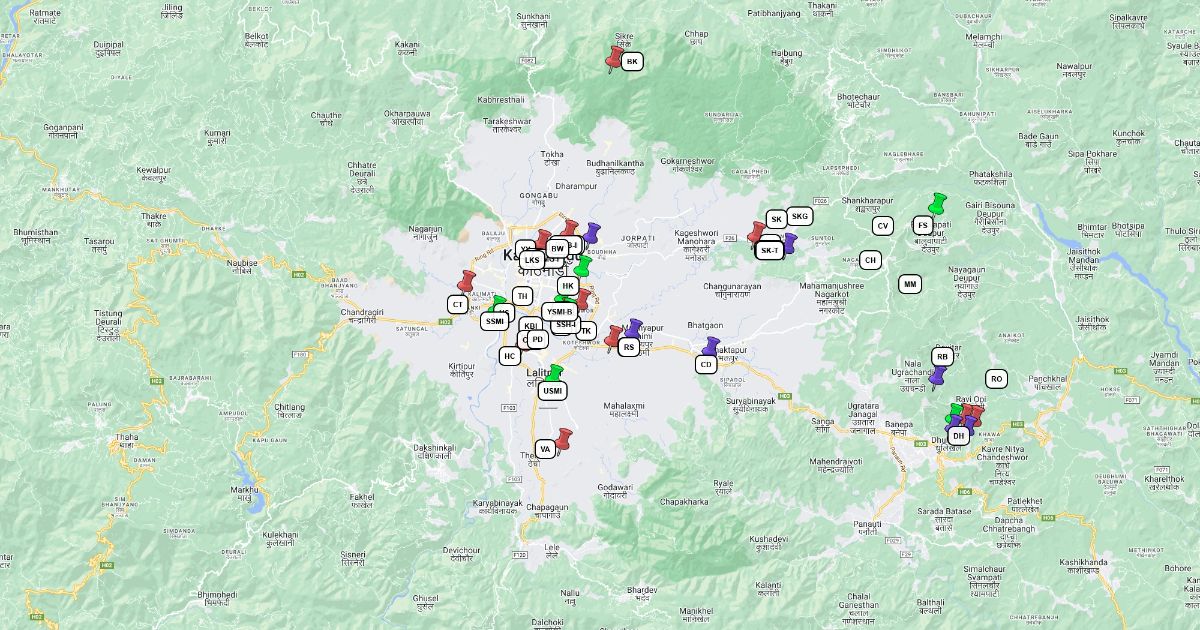Select the SSMI marker label
The image size is (1200, 630).
tap(495, 321)
